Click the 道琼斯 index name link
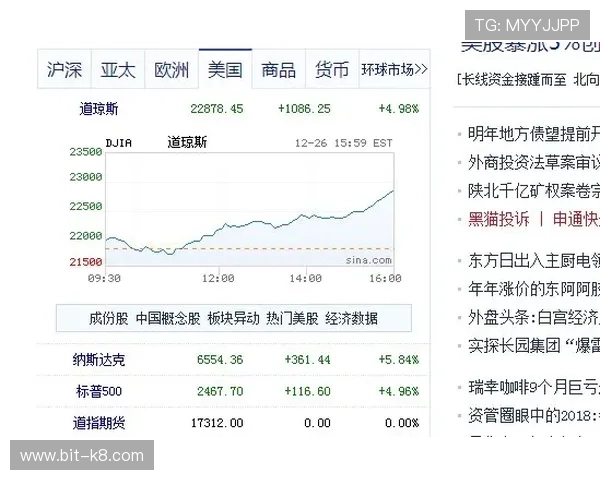This screenshot has height=480, width=600. pos(99,109)
